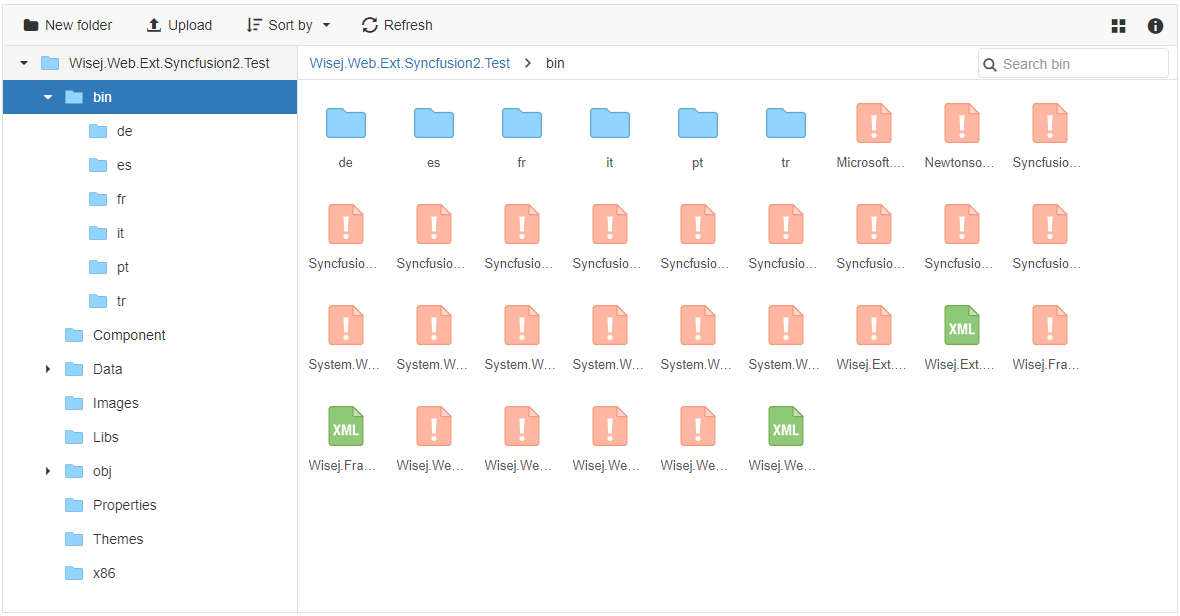The width and height of the screenshot is (1180, 616).
Task: Select the pt folder icon in grid
Action: [x=698, y=123]
